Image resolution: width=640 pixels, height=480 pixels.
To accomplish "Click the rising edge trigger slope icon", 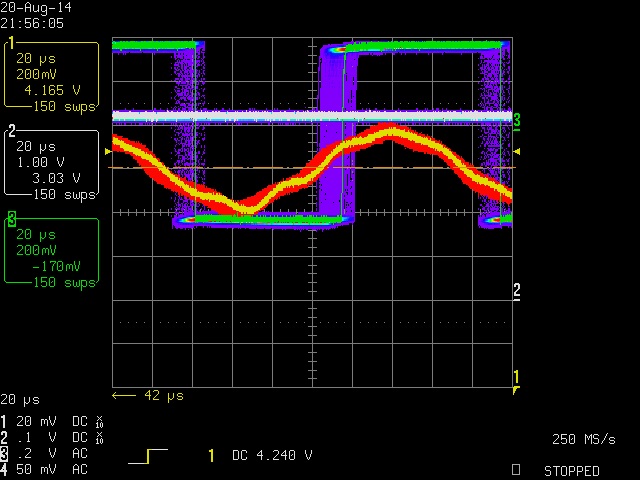I will click(148, 456).
